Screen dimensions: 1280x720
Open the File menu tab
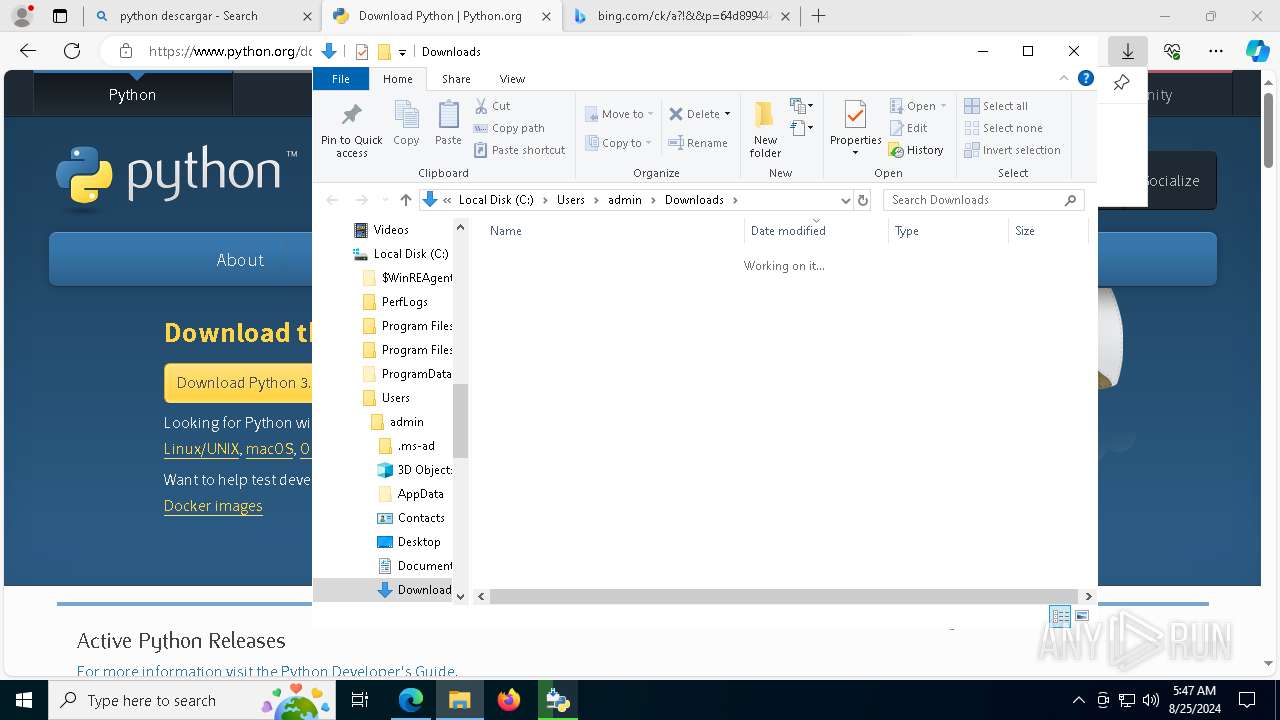click(x=341, y=78)
